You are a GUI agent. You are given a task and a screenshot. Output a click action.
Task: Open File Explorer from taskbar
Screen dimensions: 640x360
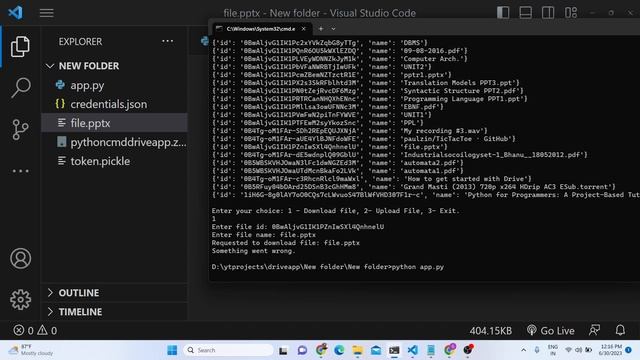point(358,350)
